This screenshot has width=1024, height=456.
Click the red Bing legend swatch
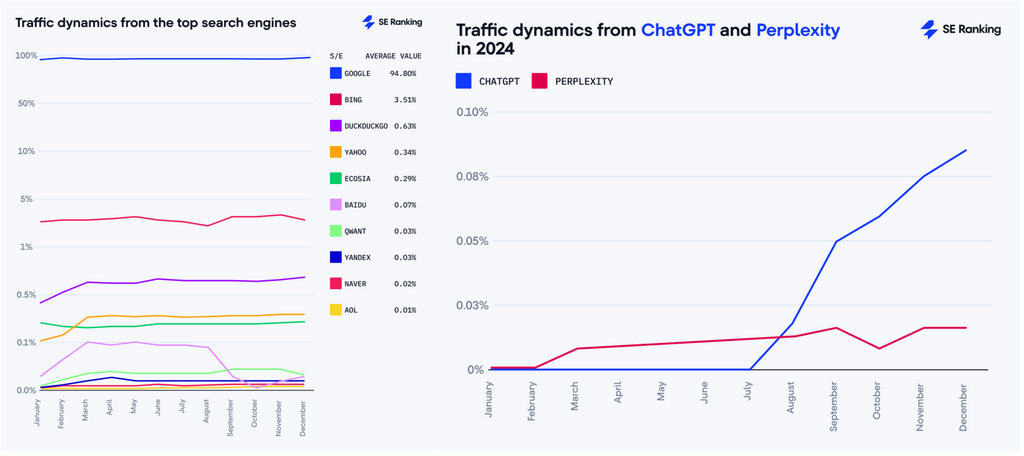click(336, 99)
